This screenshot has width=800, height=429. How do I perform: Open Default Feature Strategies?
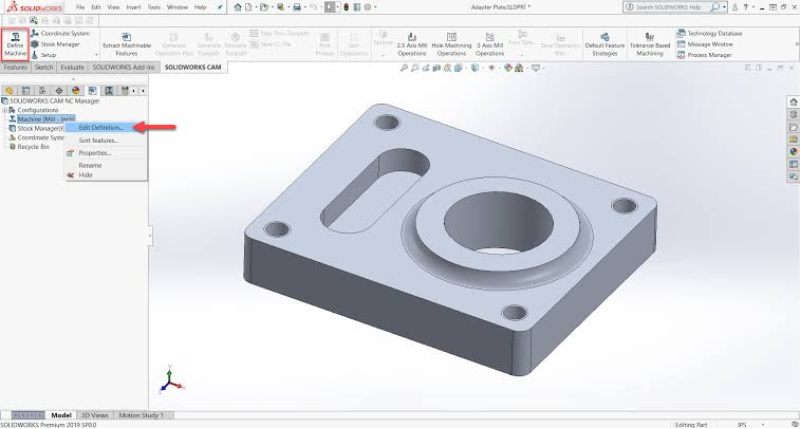click(x=605, y=44)
